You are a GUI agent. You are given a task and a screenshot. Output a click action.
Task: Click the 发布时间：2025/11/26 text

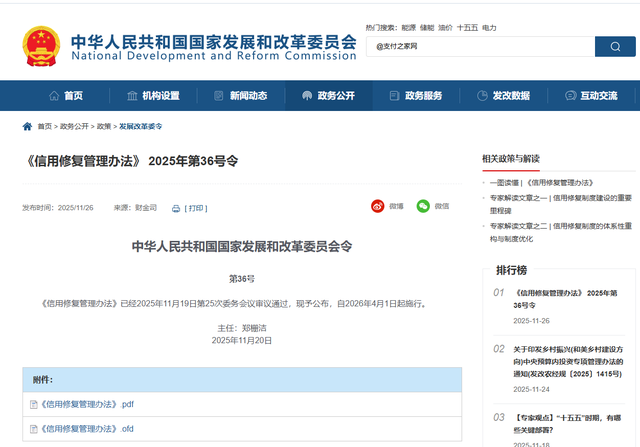pyautogui.click(x=58, y=208)
